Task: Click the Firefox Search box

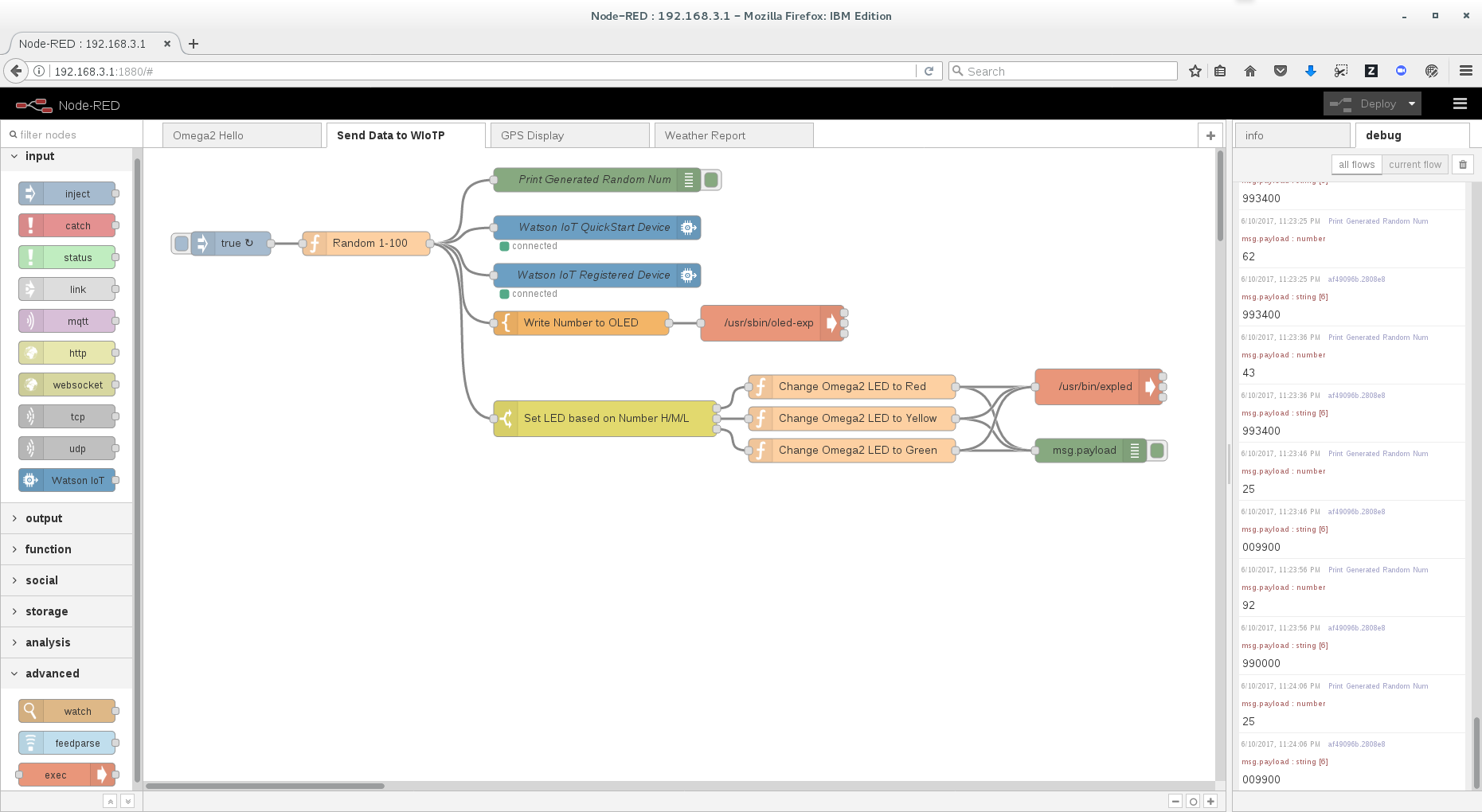Action: click(x=1063, y=71)
